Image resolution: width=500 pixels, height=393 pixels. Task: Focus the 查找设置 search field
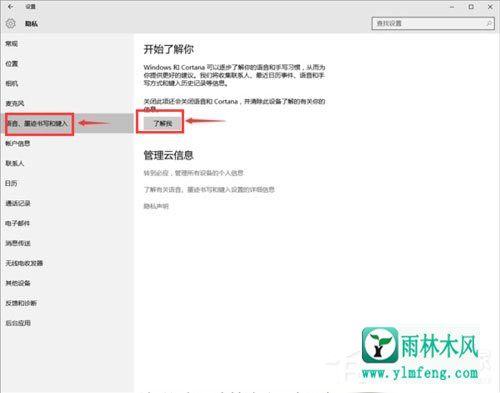click(x=433, y=23)
